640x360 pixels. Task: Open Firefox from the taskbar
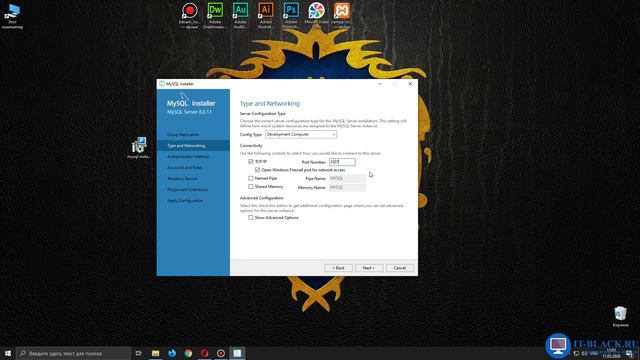[172, 353]
